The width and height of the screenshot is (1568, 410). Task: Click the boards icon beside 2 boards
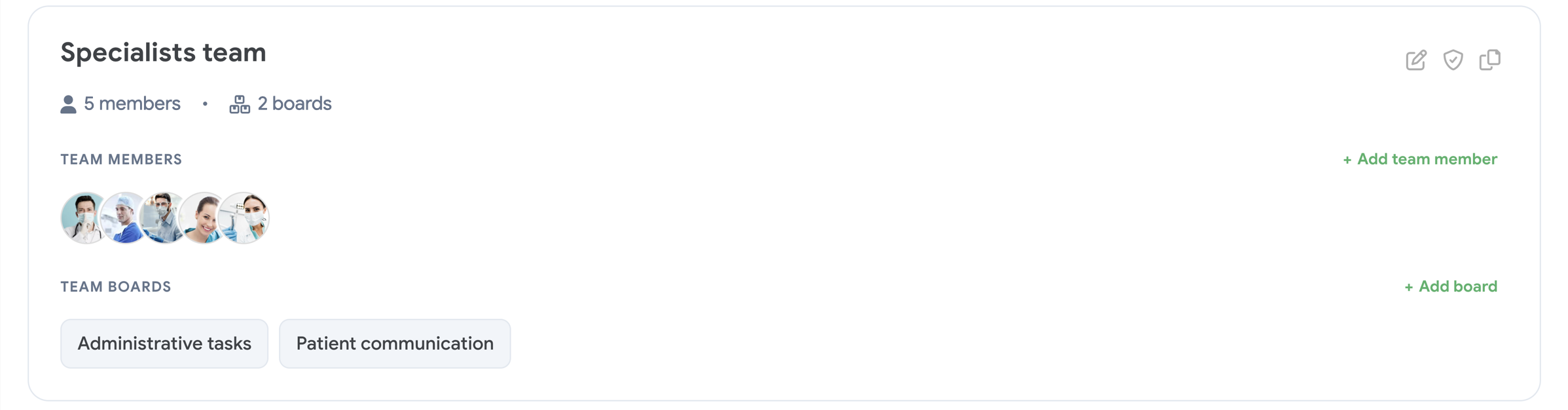click(x=240, y=104)
